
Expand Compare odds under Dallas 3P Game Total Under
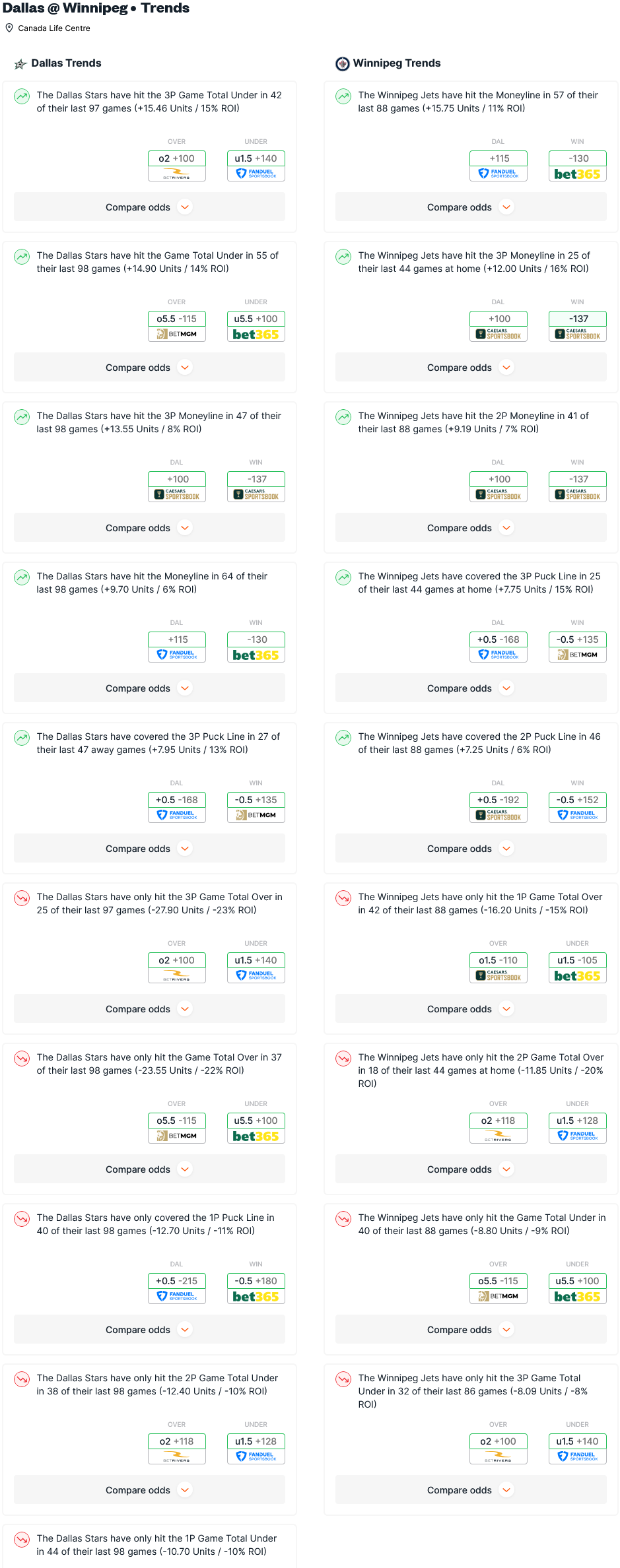point(149,207)
